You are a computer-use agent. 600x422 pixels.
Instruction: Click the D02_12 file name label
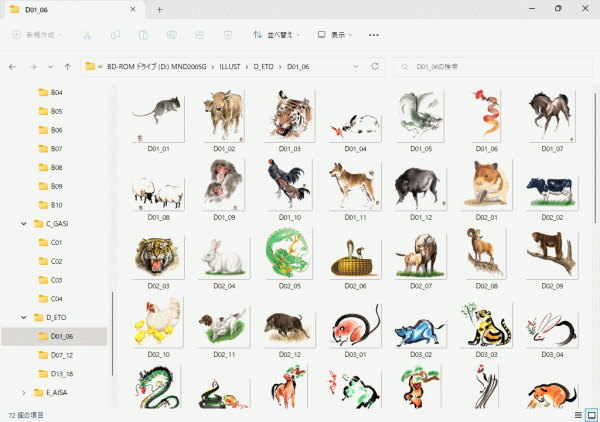click(x=290, y=355)
